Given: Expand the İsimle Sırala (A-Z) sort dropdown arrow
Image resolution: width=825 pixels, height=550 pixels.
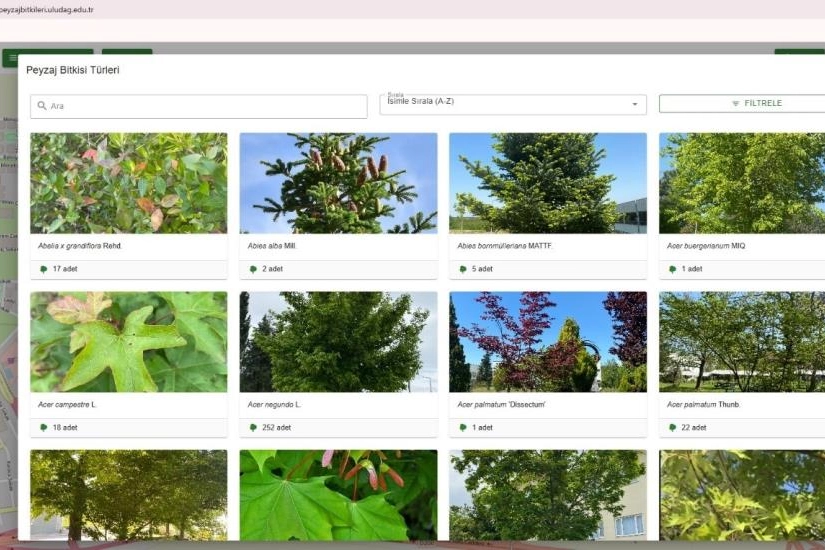Looking at the screenshot, I should click(634, 105).
